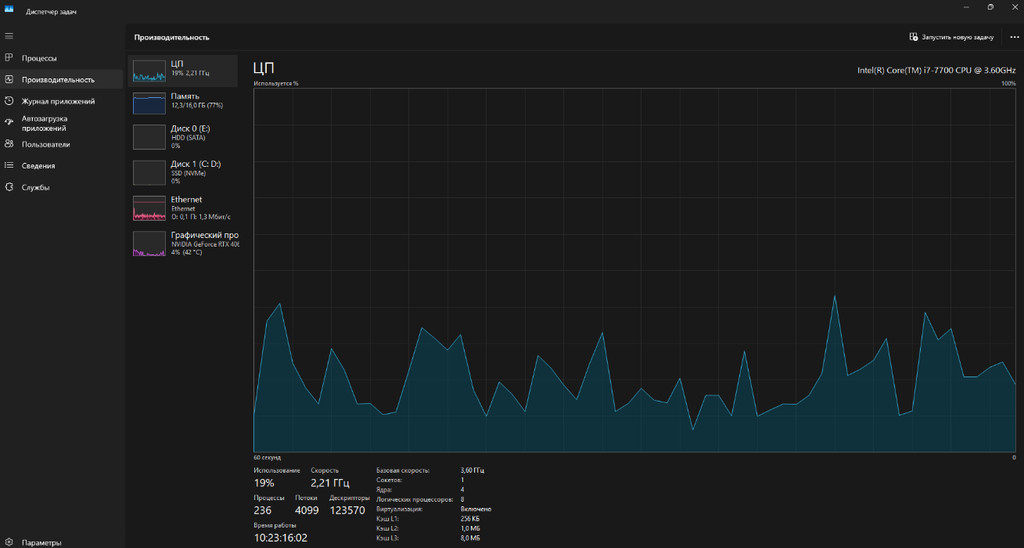Click the Потоки count 4099
This screenshot has width=1024, height=548.
point(307,510)
